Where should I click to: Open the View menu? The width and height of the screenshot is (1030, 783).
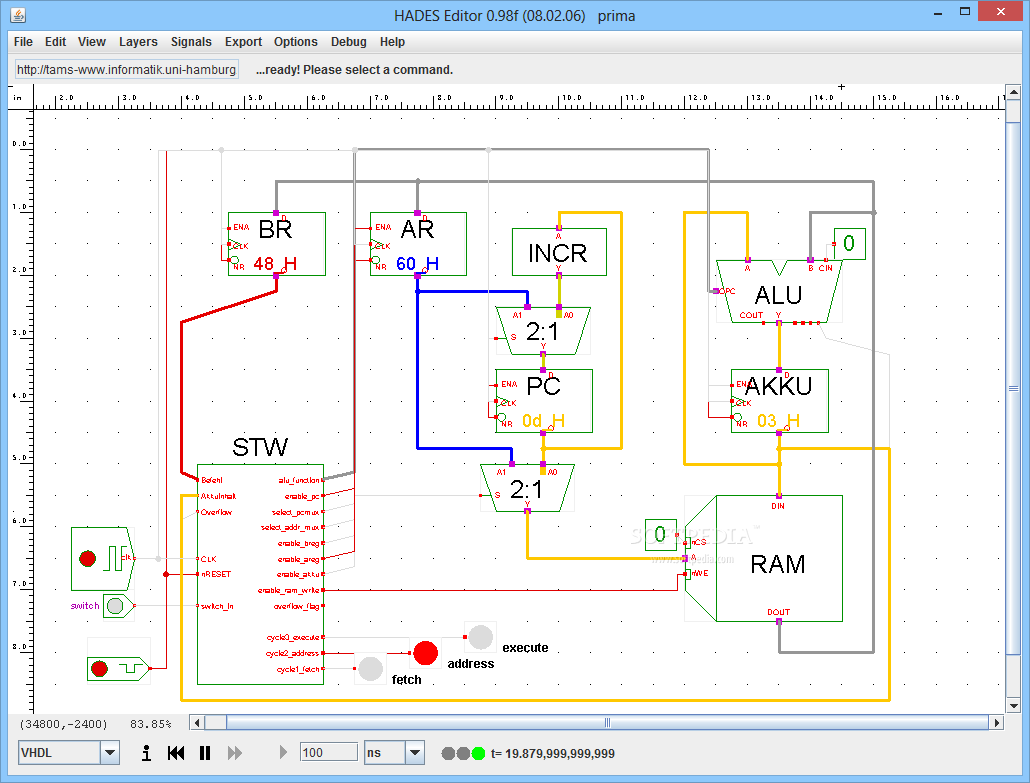pyautogui.click(x=91, y=41)
